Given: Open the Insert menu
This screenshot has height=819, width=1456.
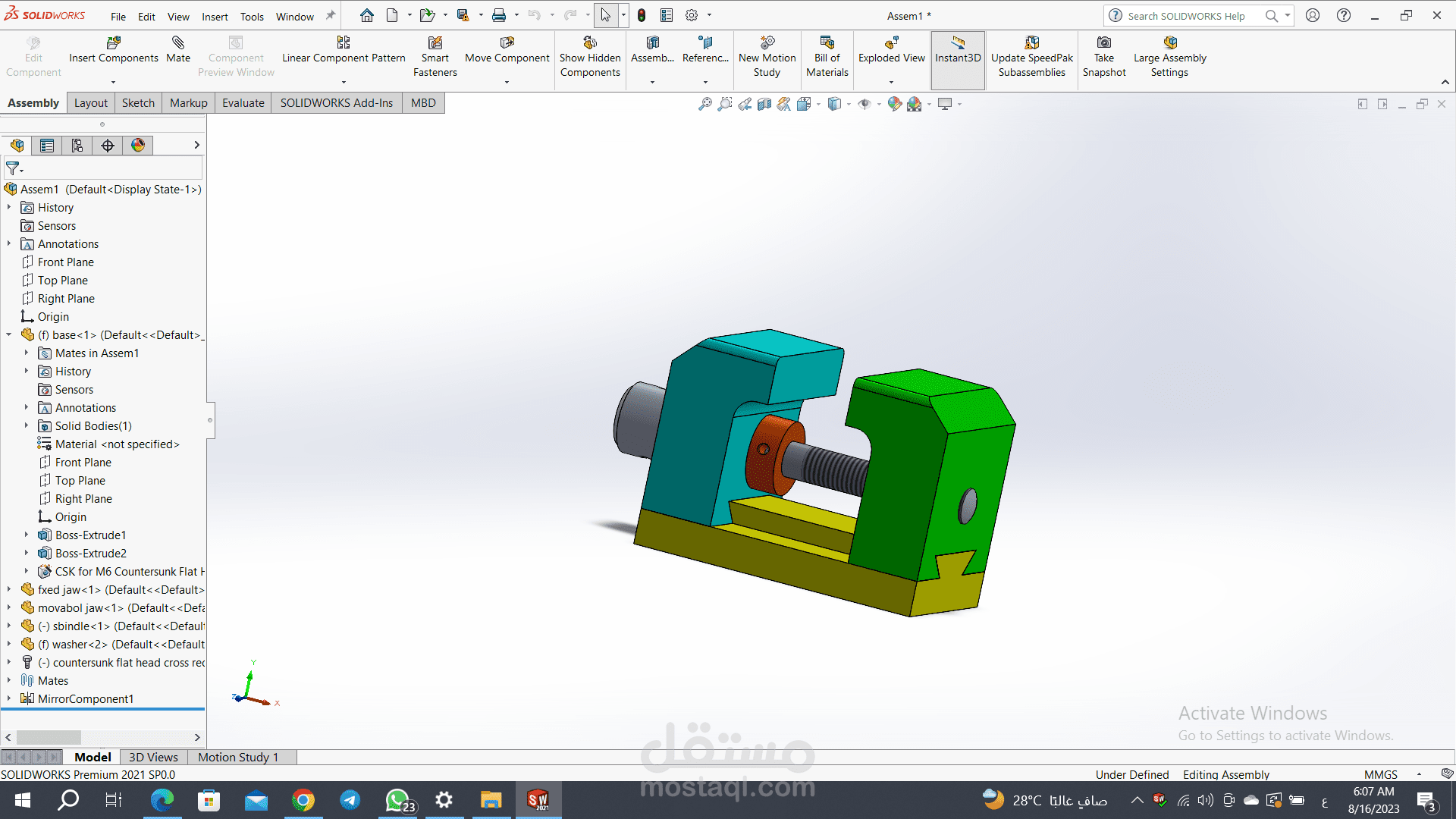Looking at the screenshot, I should click(215, 16).
